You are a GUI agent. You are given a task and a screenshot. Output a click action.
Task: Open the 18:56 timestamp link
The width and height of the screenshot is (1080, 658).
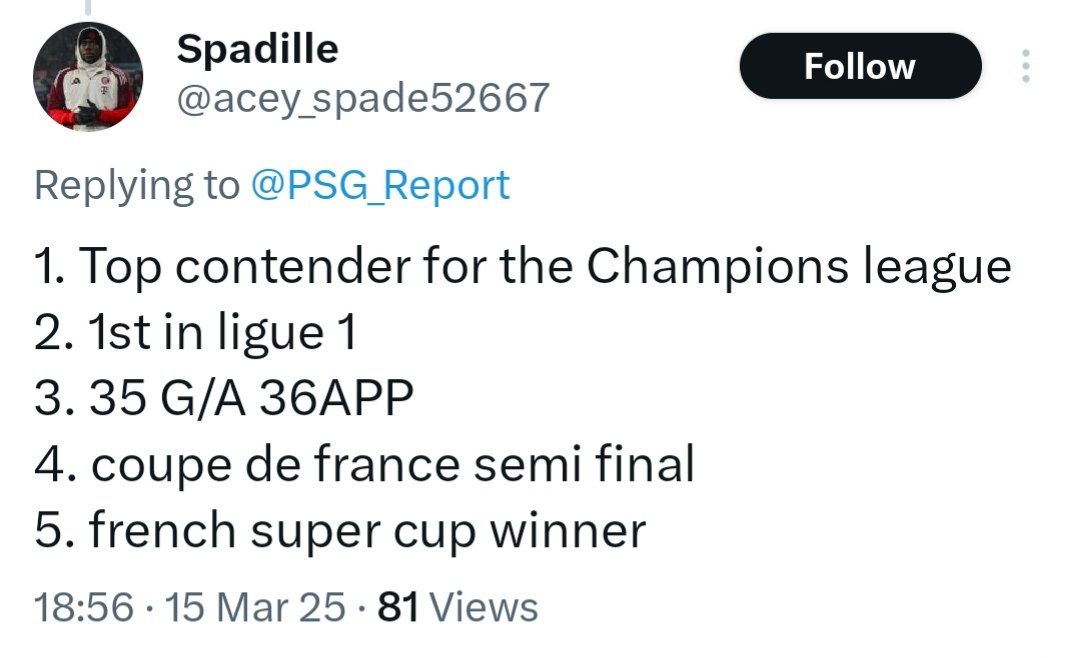83,607
